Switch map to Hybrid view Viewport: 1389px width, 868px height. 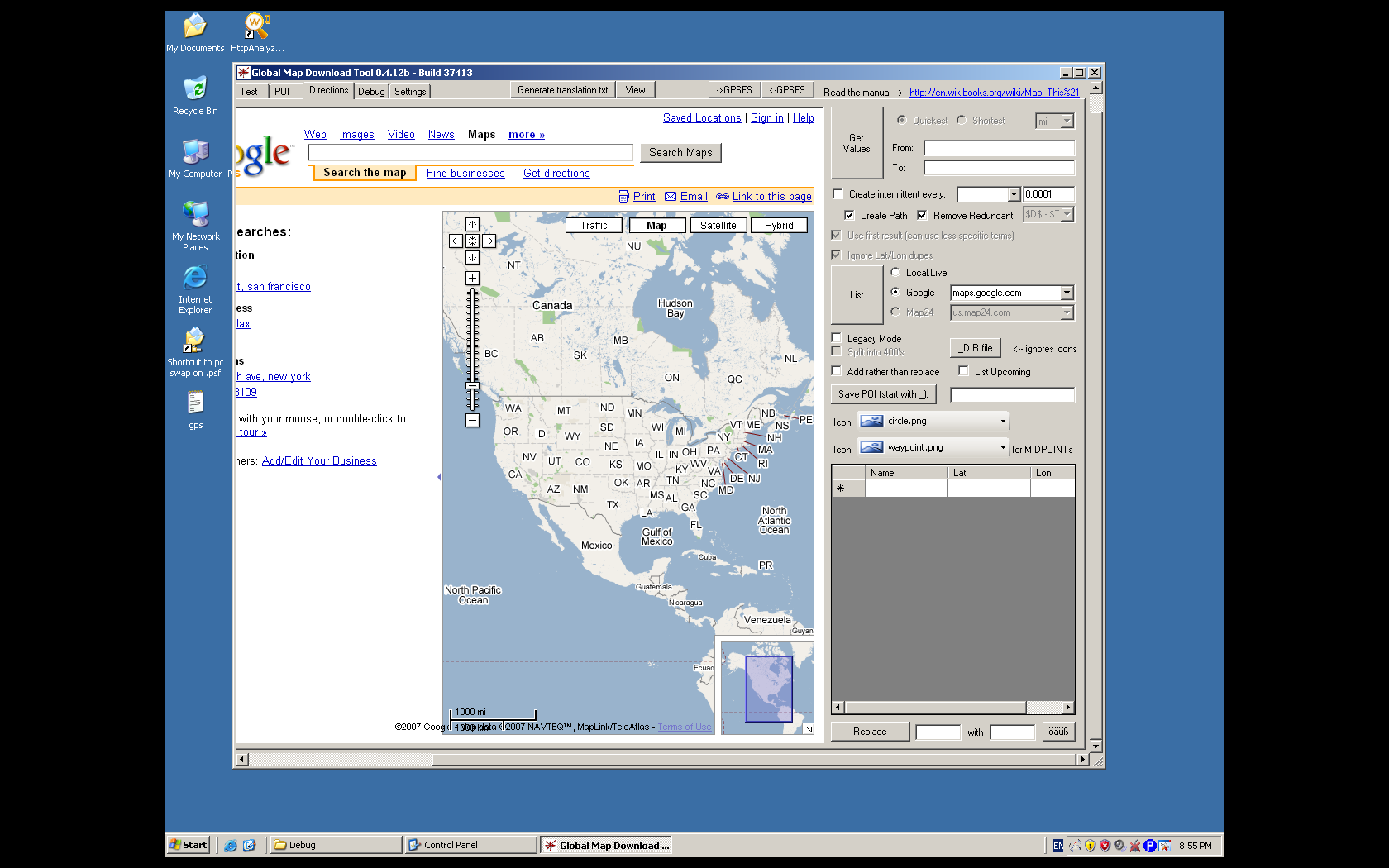click(779, 225)
